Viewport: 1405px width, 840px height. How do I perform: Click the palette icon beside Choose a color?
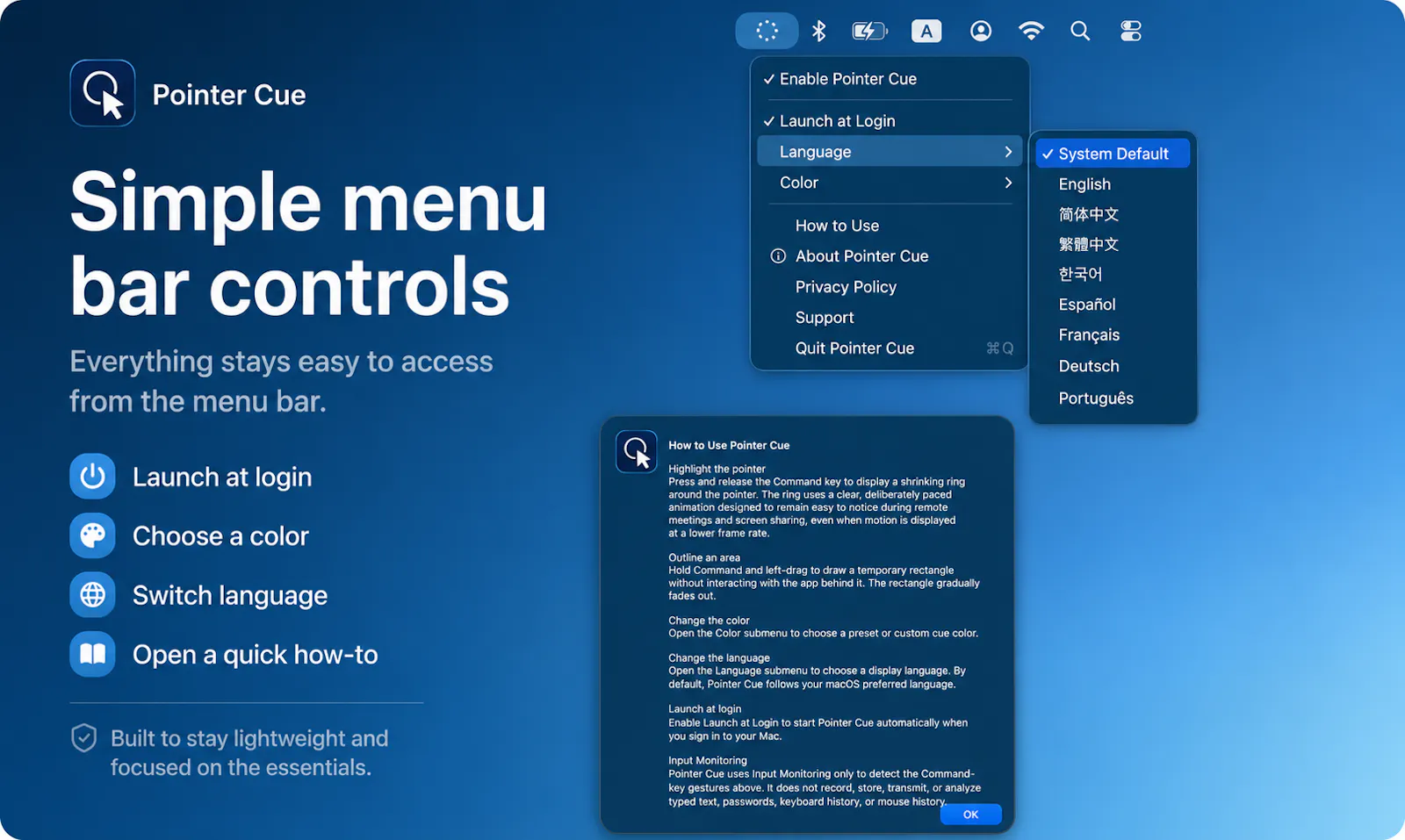(92, 535)
